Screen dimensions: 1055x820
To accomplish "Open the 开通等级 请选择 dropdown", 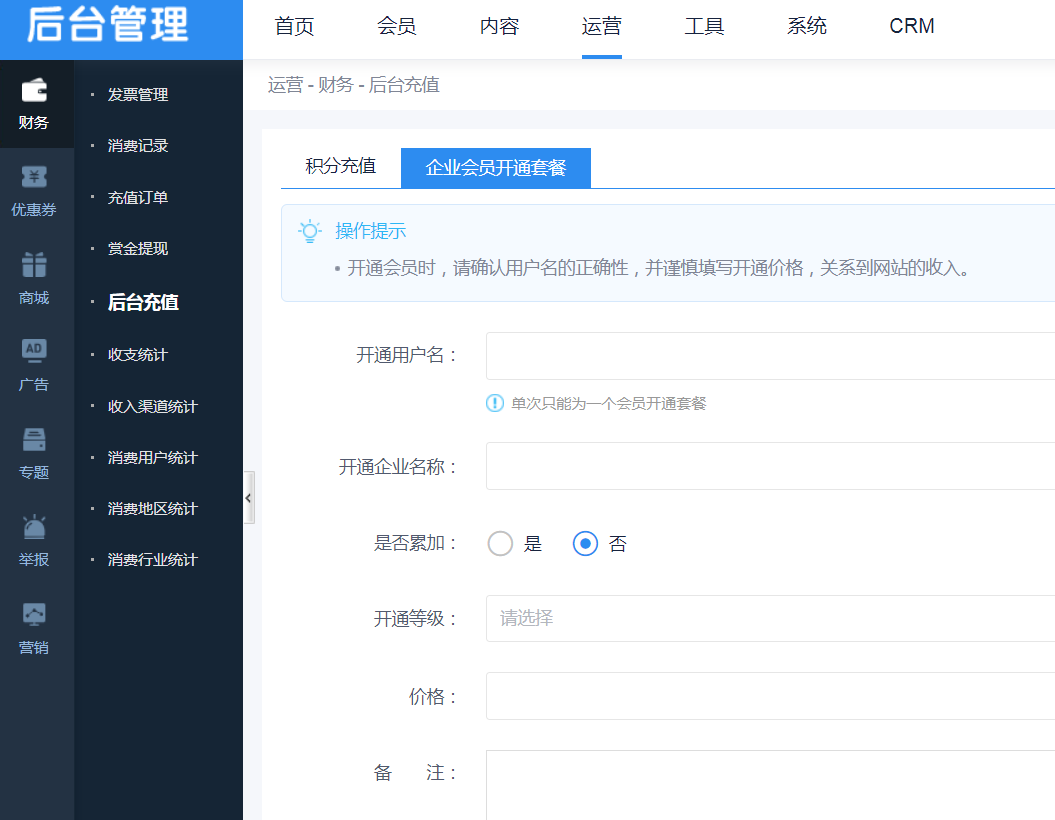I will 770,618.
